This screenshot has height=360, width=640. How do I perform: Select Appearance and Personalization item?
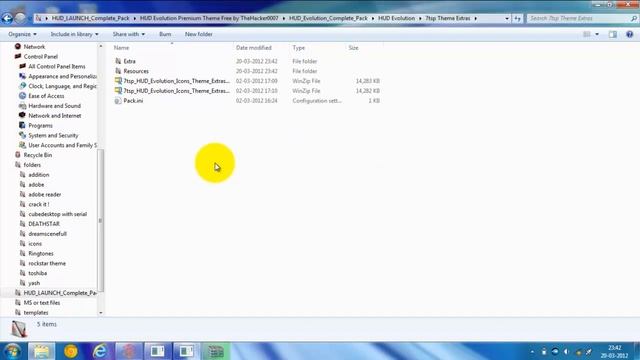point(62,76)
